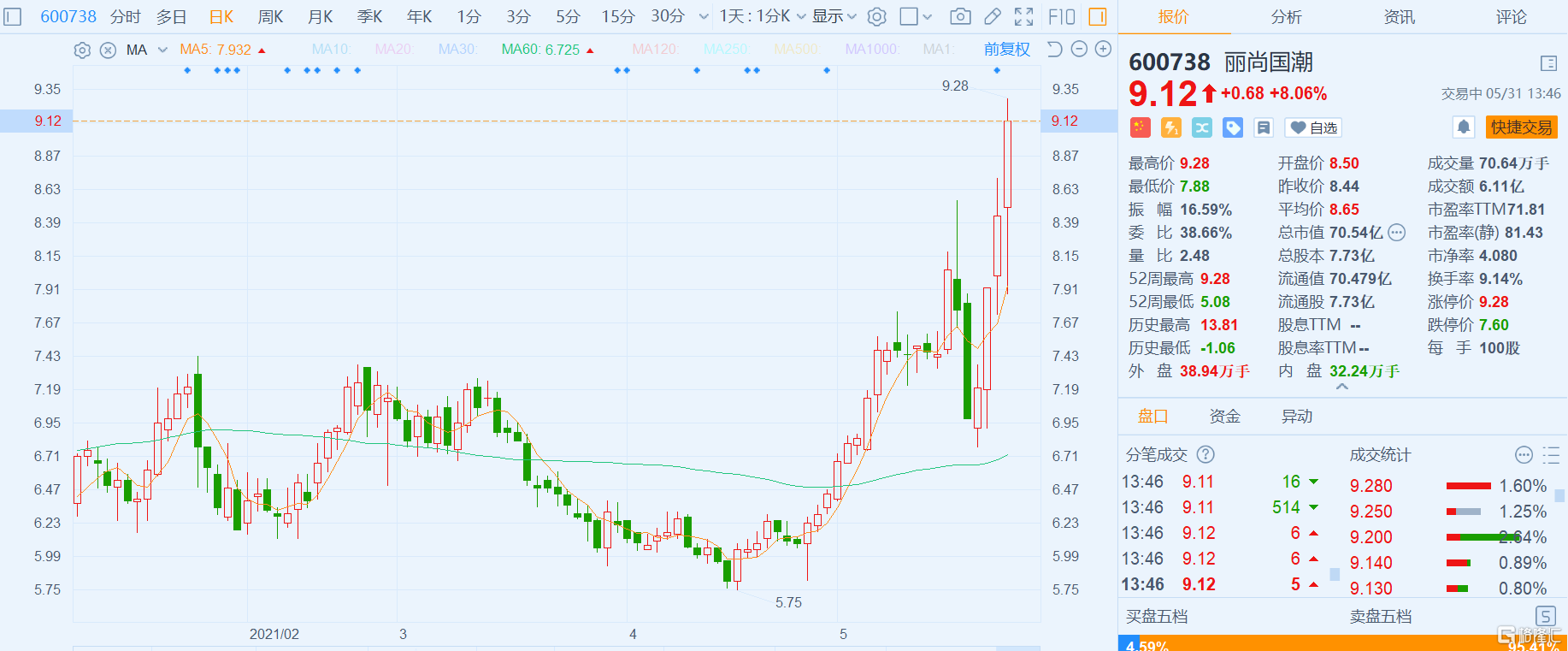Open chart settings gear in top toolbar
Screen dimensions: 1568x651
click(876, 16)
